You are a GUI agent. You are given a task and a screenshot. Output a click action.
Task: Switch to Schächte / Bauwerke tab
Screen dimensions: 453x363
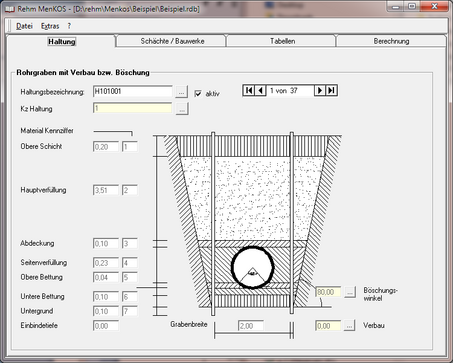pos(172,41)
